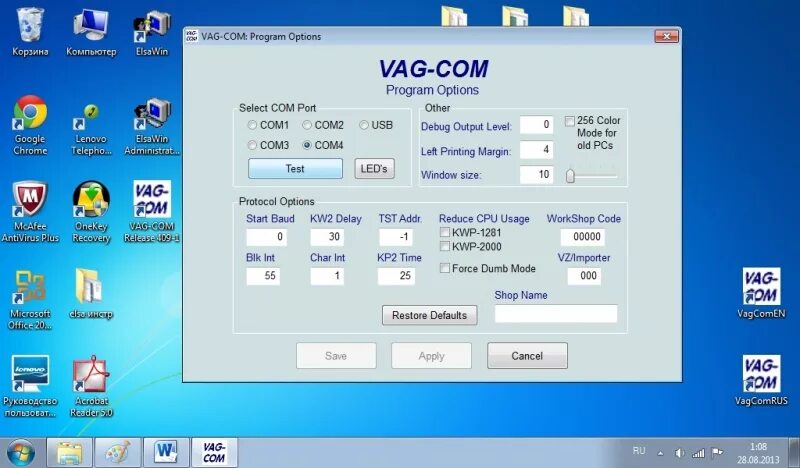Screen dimensions: 800x468
Task: Enable 256 Color Mode for old PCs
Action: 570,121
